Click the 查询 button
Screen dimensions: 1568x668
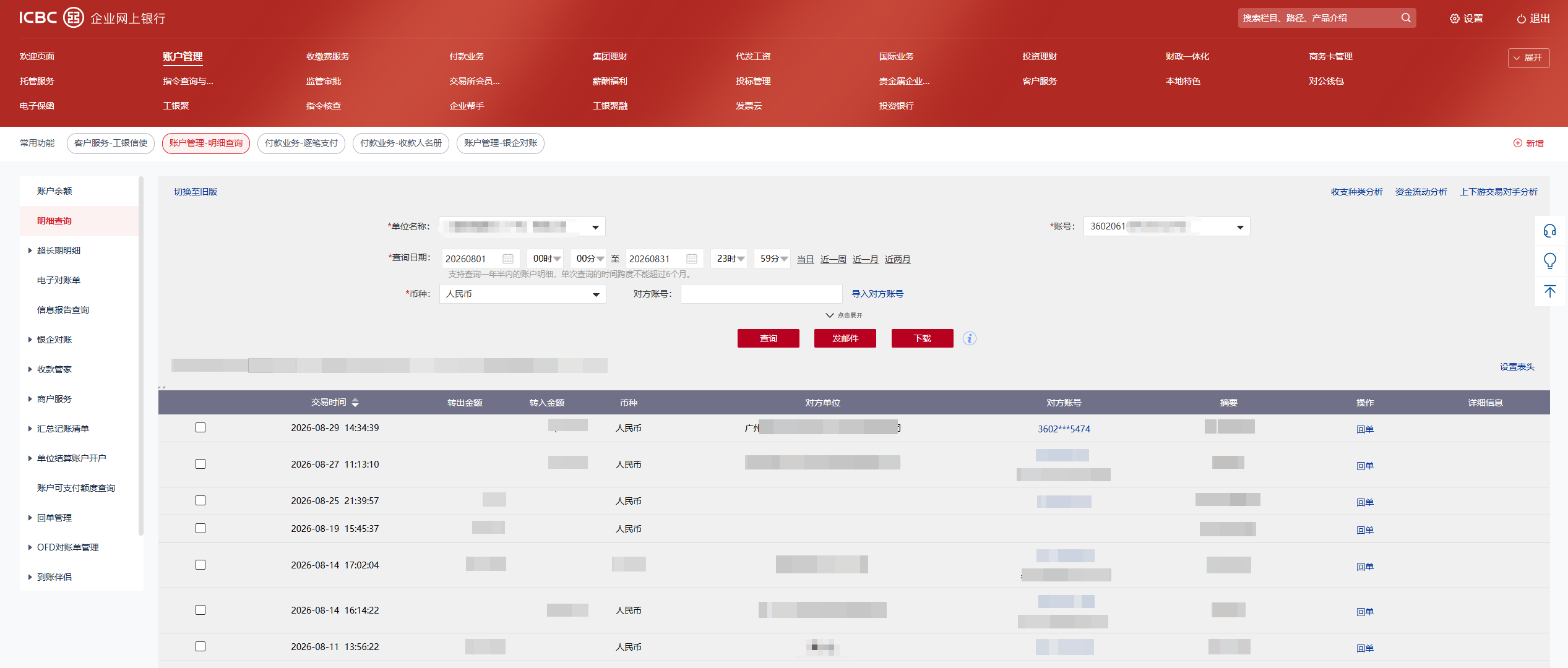(x=768, y=338)
